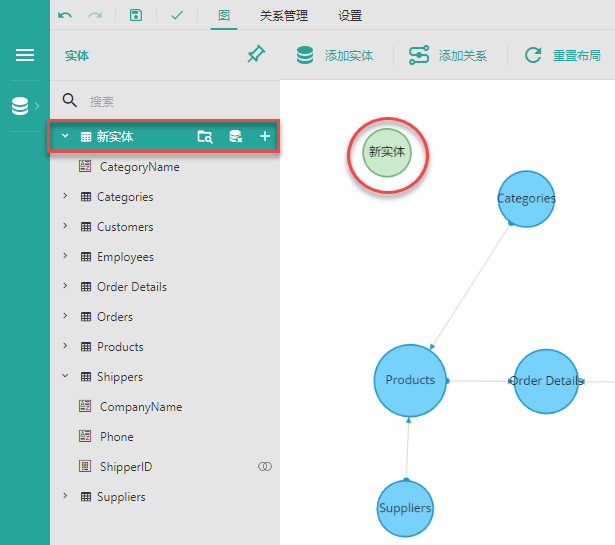Image resolution: width=615 pixels, height=545 pixels.
Task: Click the checkmark validate icon
Action: (176, 16)
